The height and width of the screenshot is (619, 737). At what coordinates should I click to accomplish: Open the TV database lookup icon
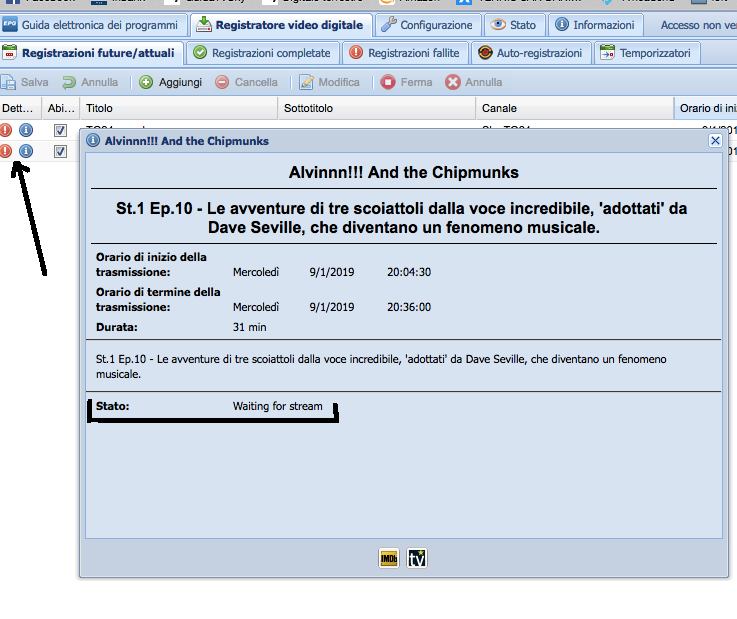[417, 558]
